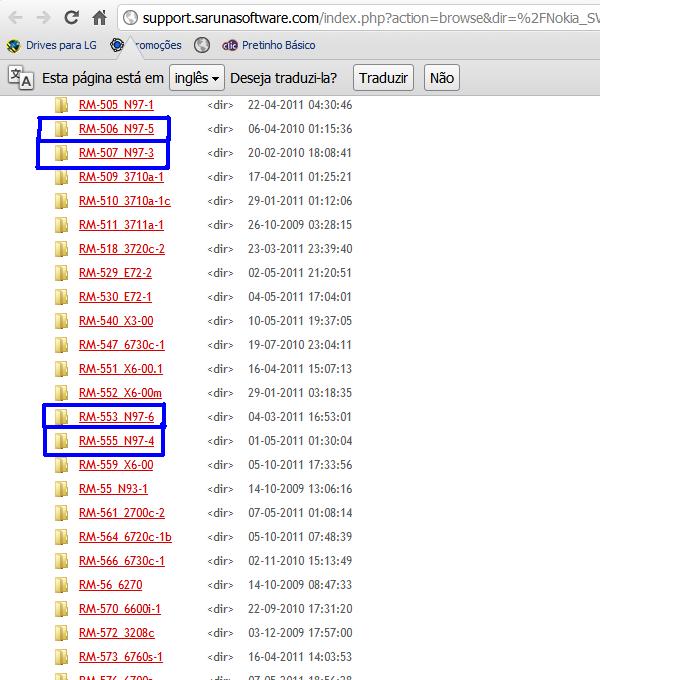Open the RM-573_6760s-1 folder link
The width and height of the screenshot is (683, 680).
tap(121, 656)
